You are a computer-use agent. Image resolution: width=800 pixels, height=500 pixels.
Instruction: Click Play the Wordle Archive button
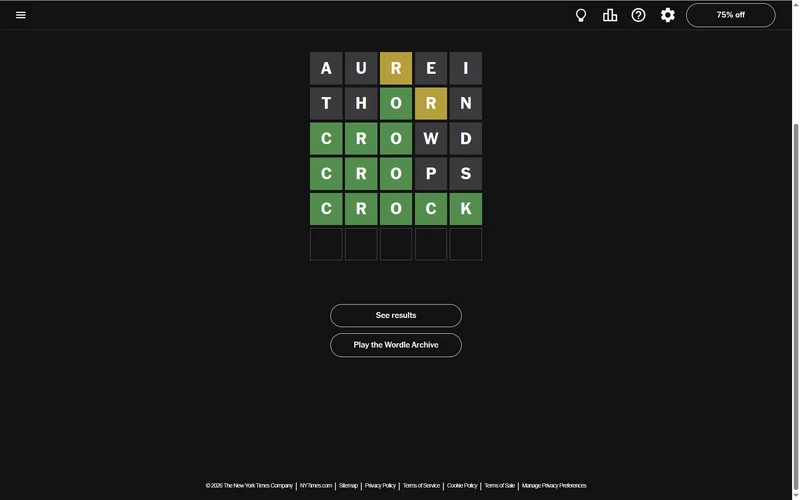click(x=396, y=345)
